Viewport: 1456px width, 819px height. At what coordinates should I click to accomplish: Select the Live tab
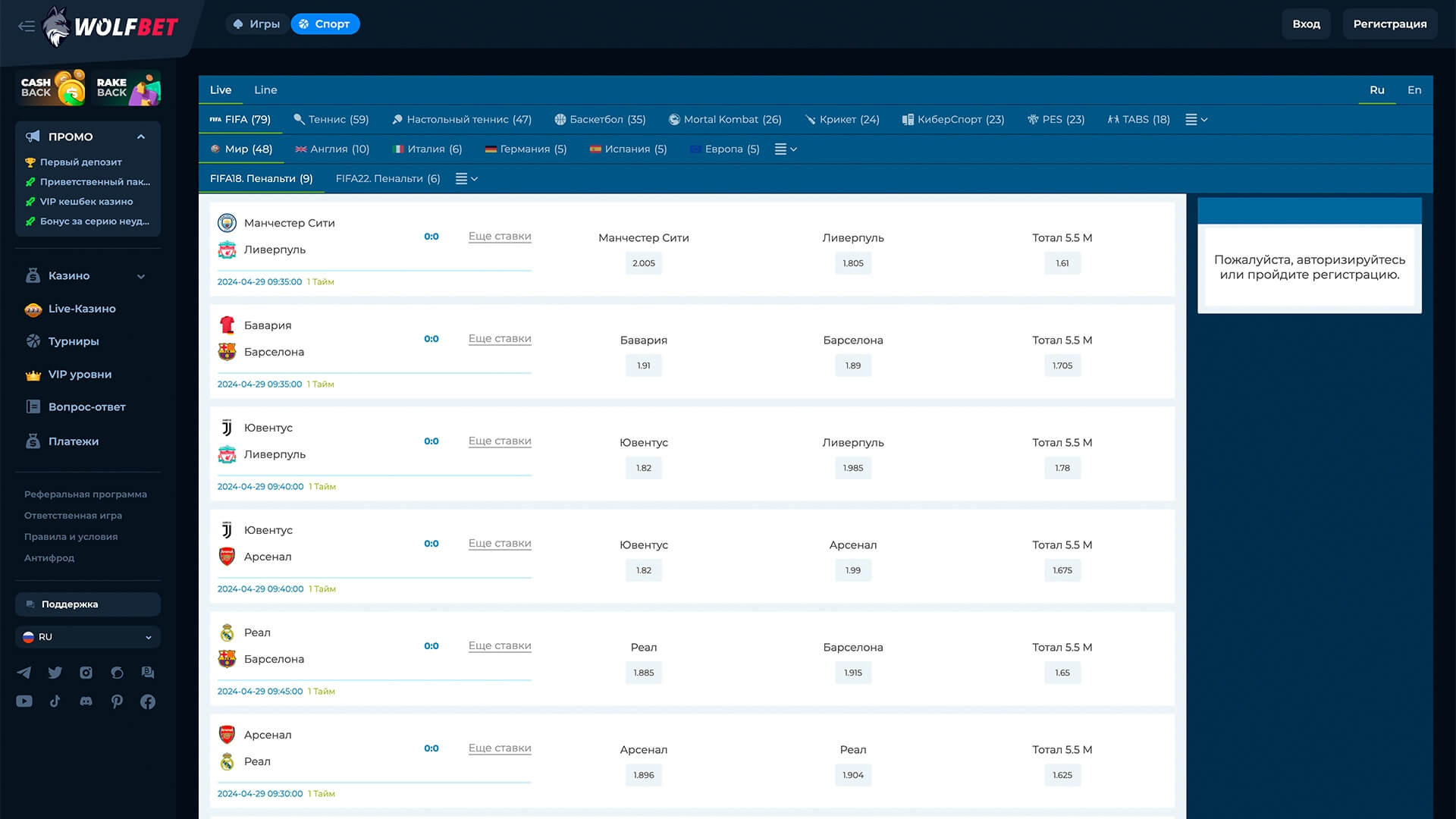221,90
